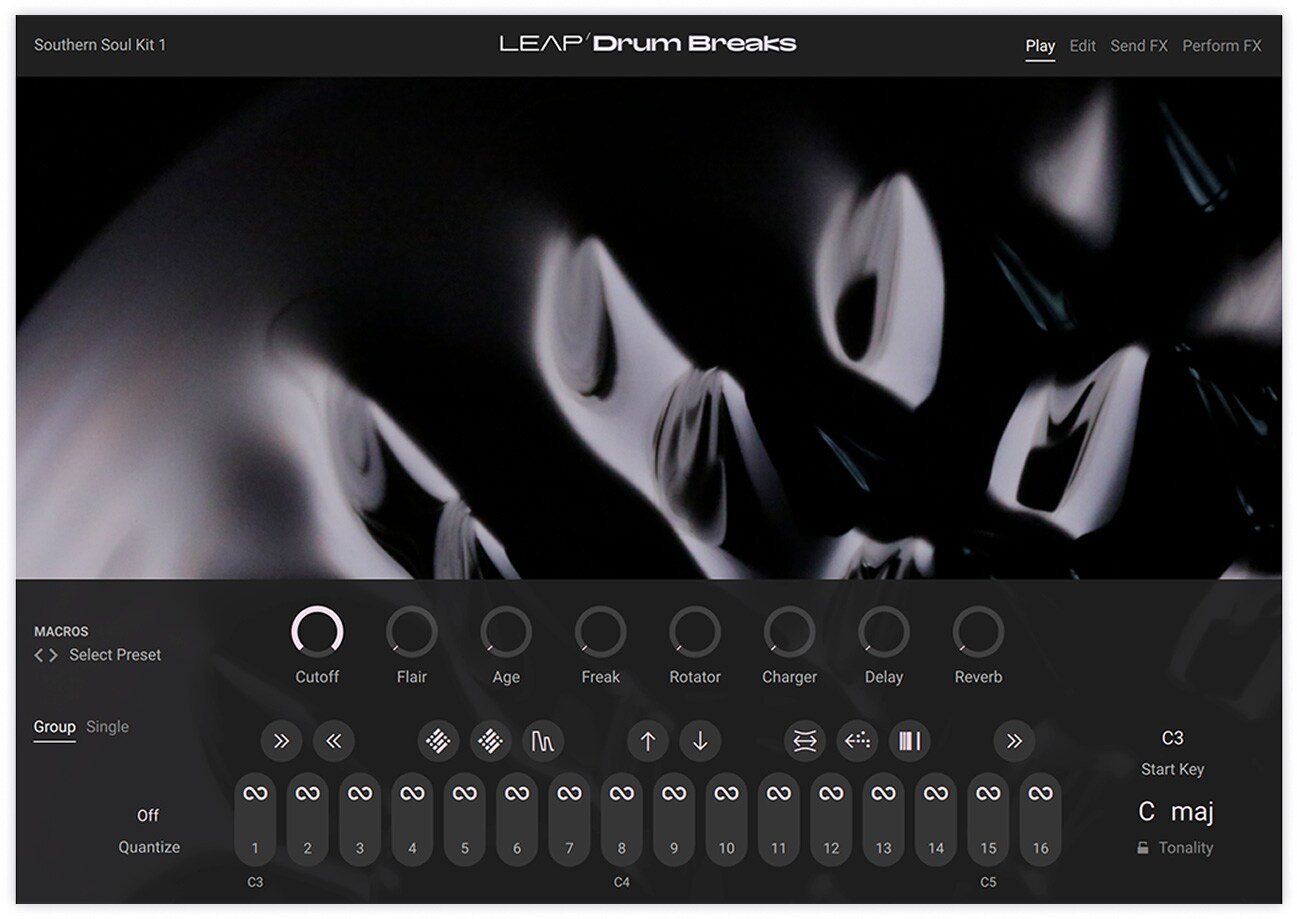Click the dotted left-arrow reverse icon
This screenshot has width=1297, height=919.
(857, 741)
